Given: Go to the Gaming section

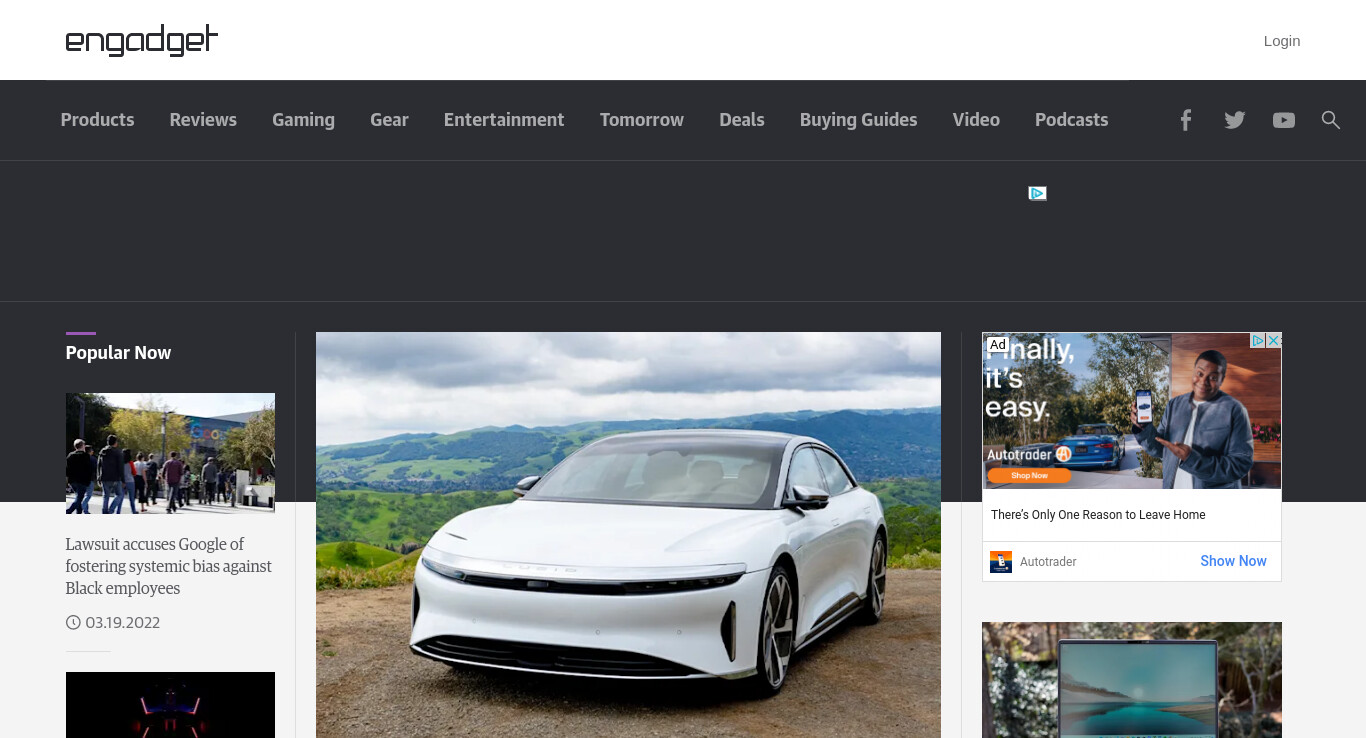Looking at the screenshot, I should (303, 120).
